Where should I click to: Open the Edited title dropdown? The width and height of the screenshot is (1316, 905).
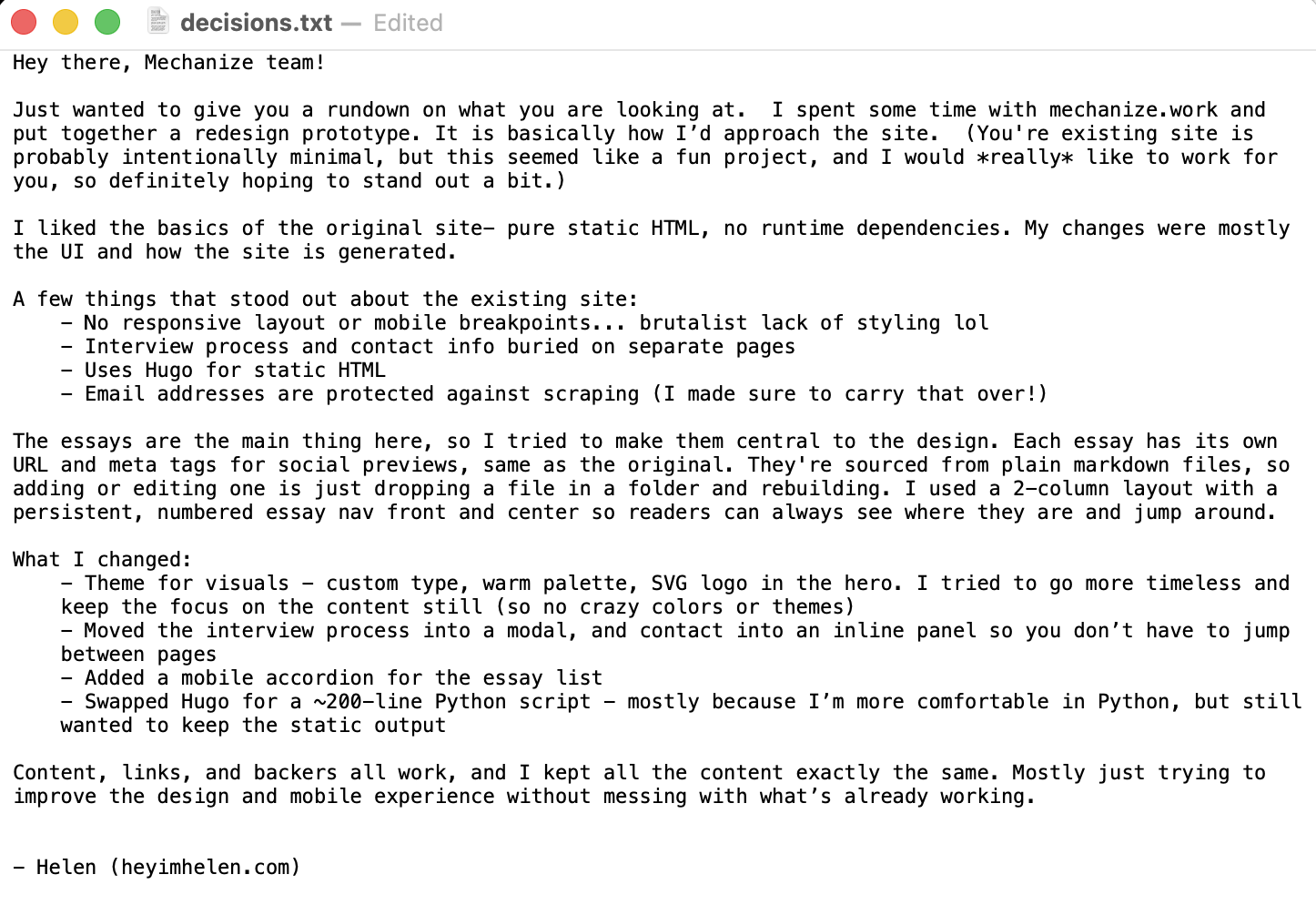tap(408, 23)
